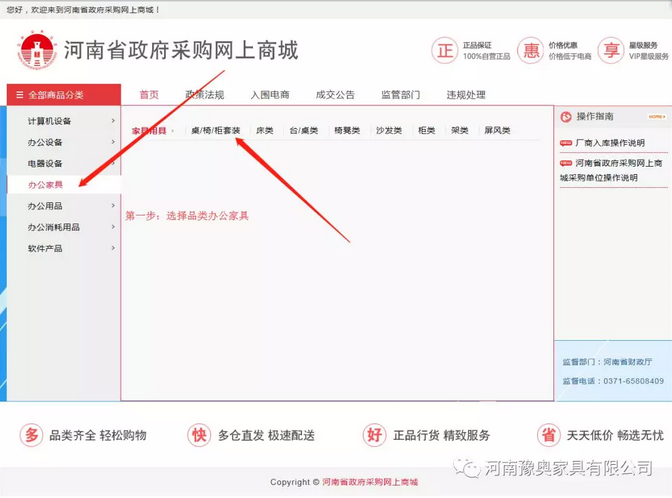Select 软件产品 in the sidebar

(45, 249)
